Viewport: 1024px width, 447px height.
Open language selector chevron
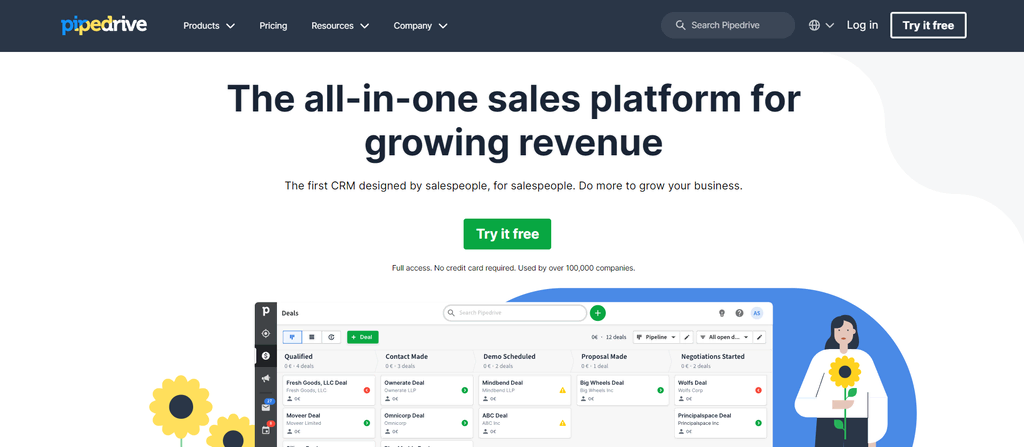pyautogui.click(x=830, y=25)
